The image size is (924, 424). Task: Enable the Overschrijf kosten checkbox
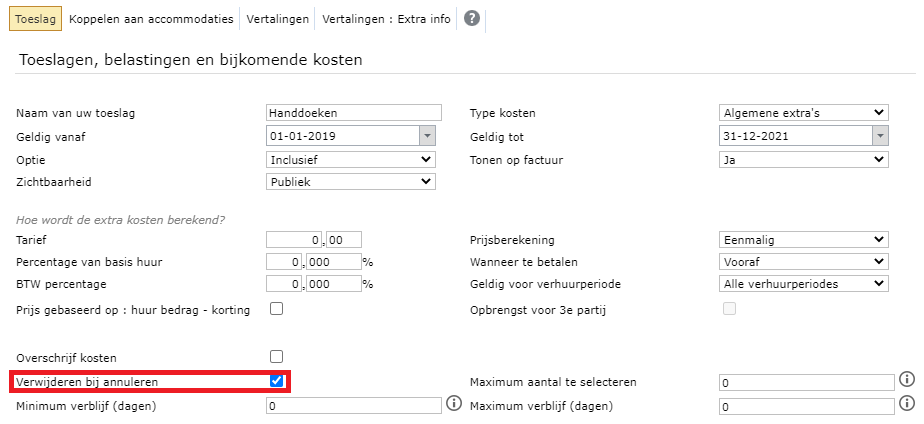click(x=276, y=356)
